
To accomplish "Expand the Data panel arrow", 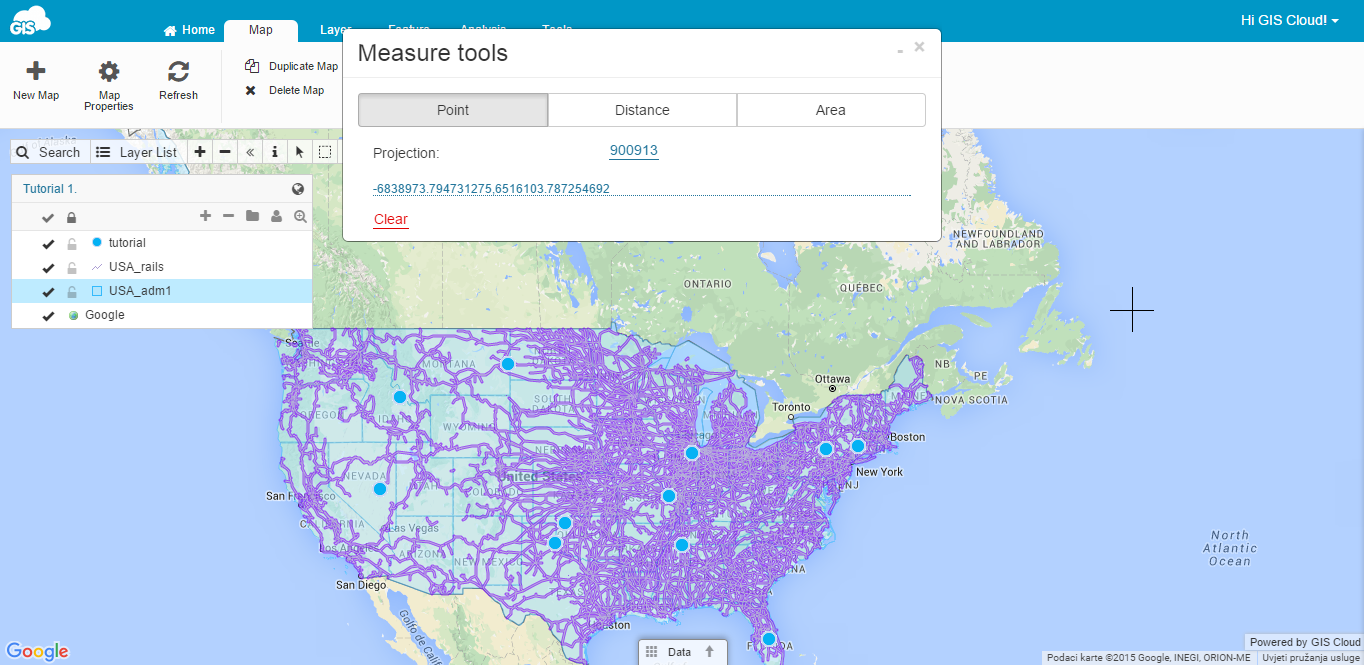I will (710, 651).
